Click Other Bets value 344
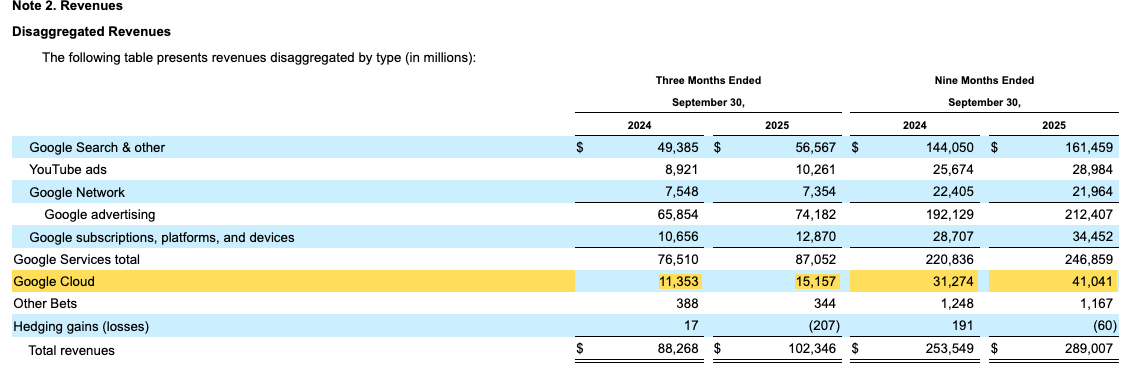 tap(826, 303)
